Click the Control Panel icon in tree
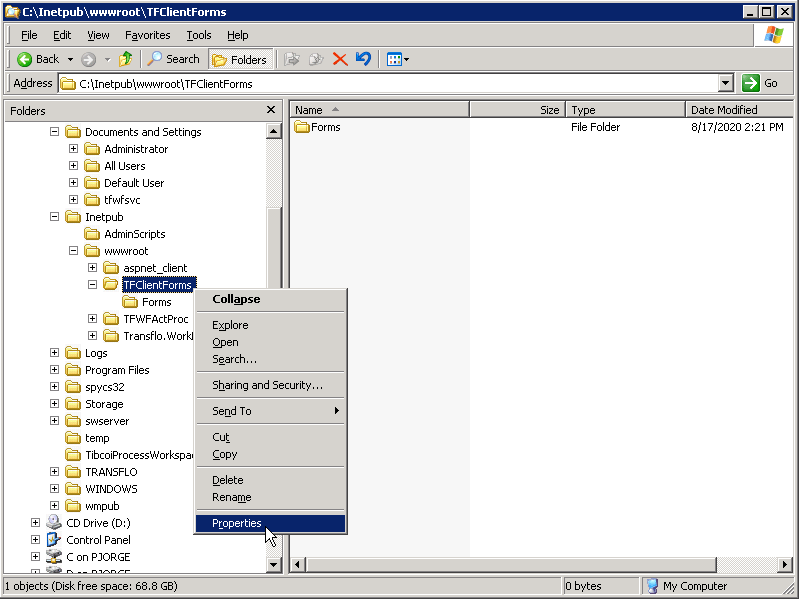The width and height of the screenshot is (799, 599). pos(54,539)
